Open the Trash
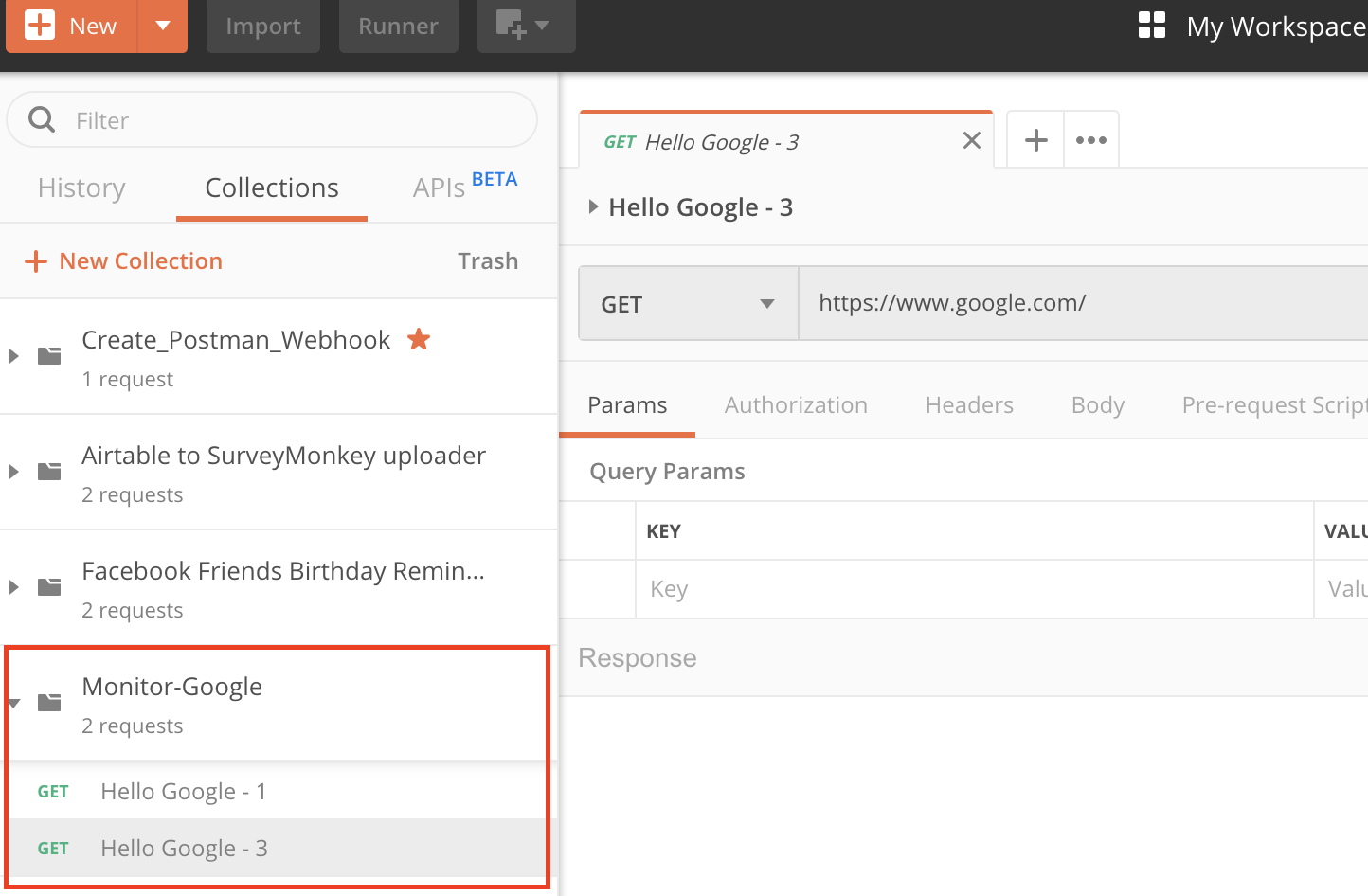Image resolution: width=1368 pixels, height=896 pixels. point(488,260)
